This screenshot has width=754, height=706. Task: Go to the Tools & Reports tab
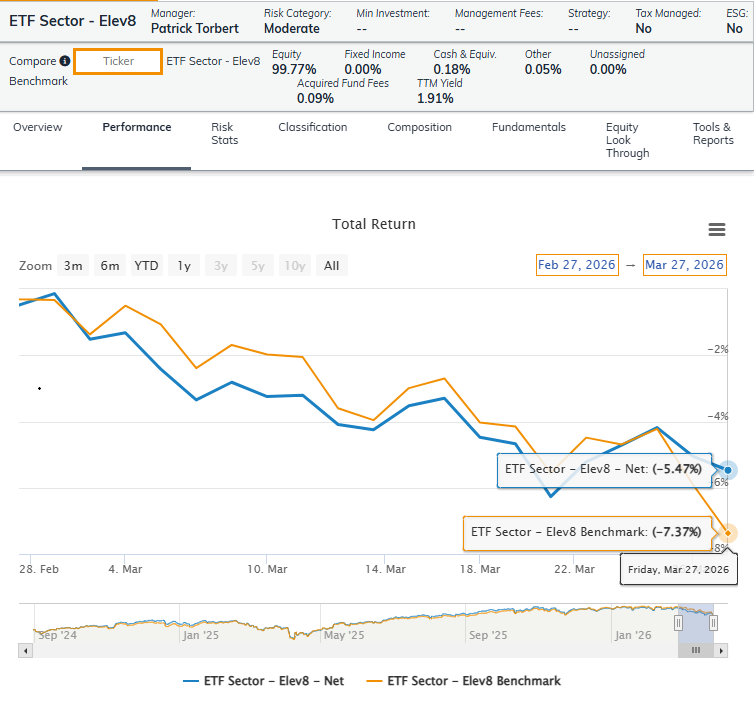[713, 134]
